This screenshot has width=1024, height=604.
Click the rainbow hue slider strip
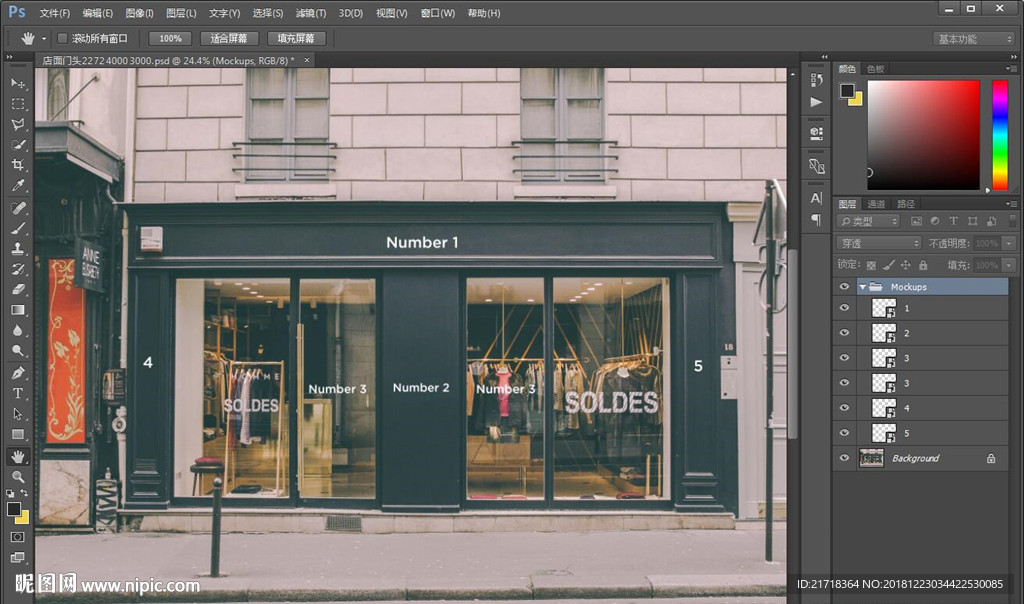(999, 134)
